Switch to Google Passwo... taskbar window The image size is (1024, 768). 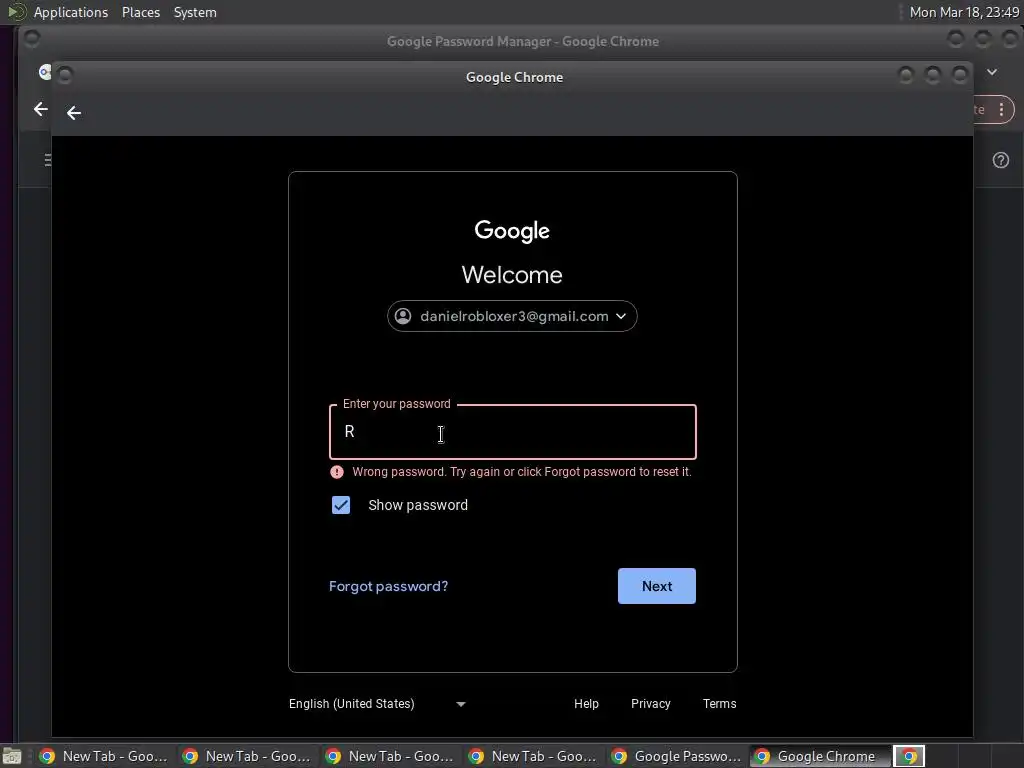676,756
